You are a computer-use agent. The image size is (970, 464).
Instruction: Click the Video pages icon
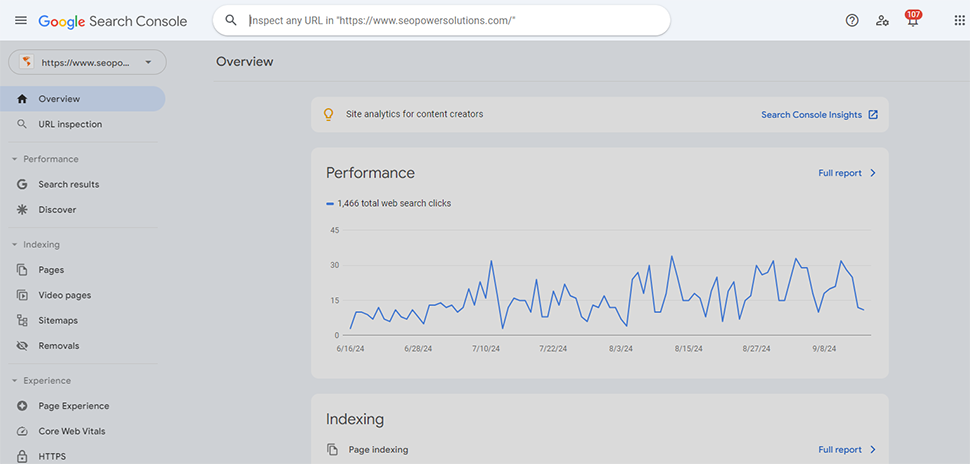[x=22, y=295]
